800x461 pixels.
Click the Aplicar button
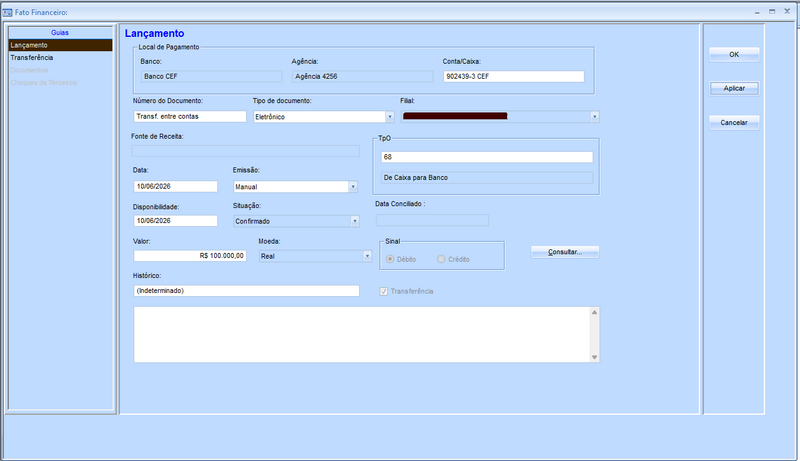[734, 88]
